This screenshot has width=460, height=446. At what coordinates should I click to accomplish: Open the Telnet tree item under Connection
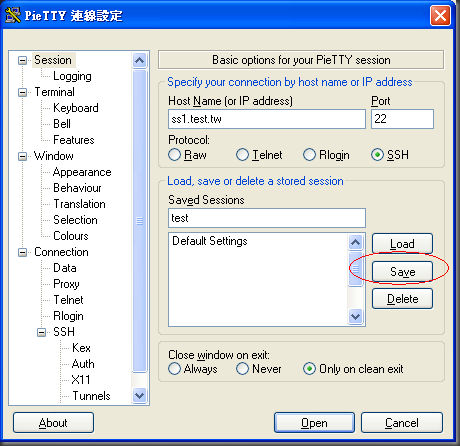[68, 300]
